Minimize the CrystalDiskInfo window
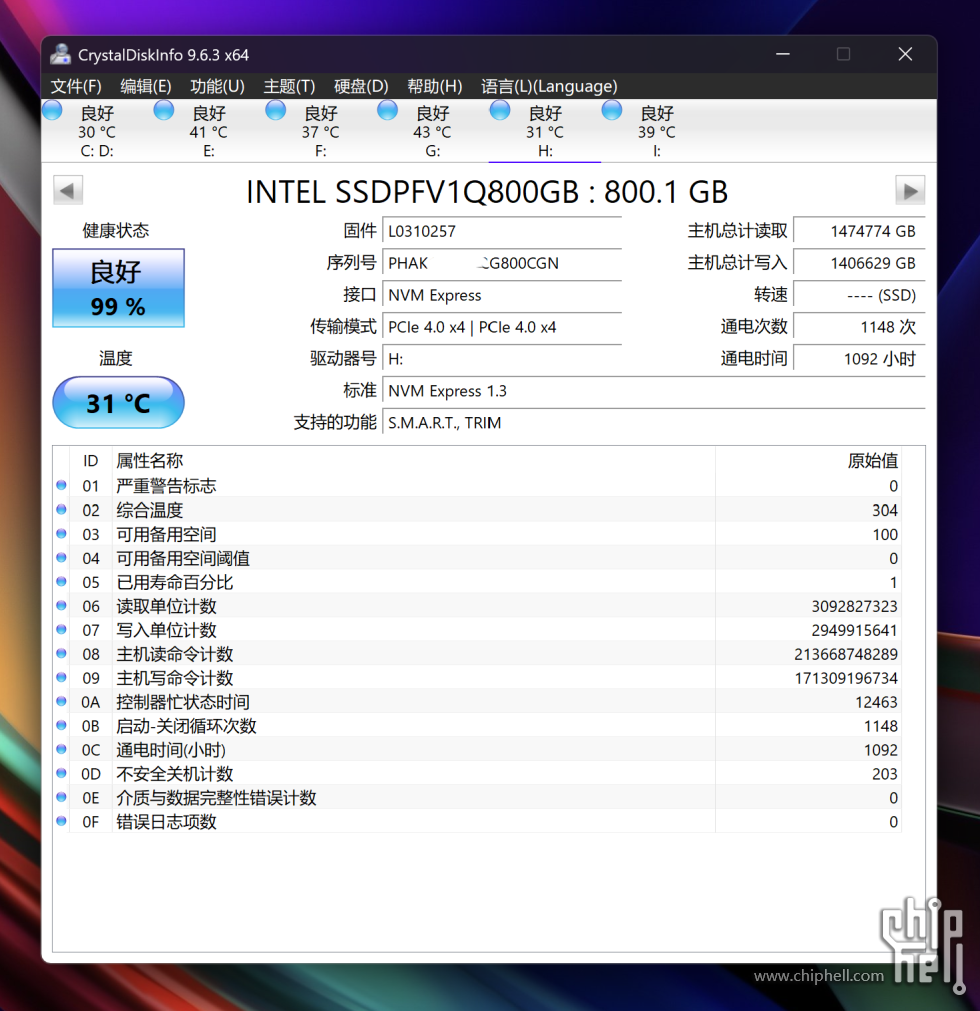This screenshot has width=980, height=1011. [783, 54]
